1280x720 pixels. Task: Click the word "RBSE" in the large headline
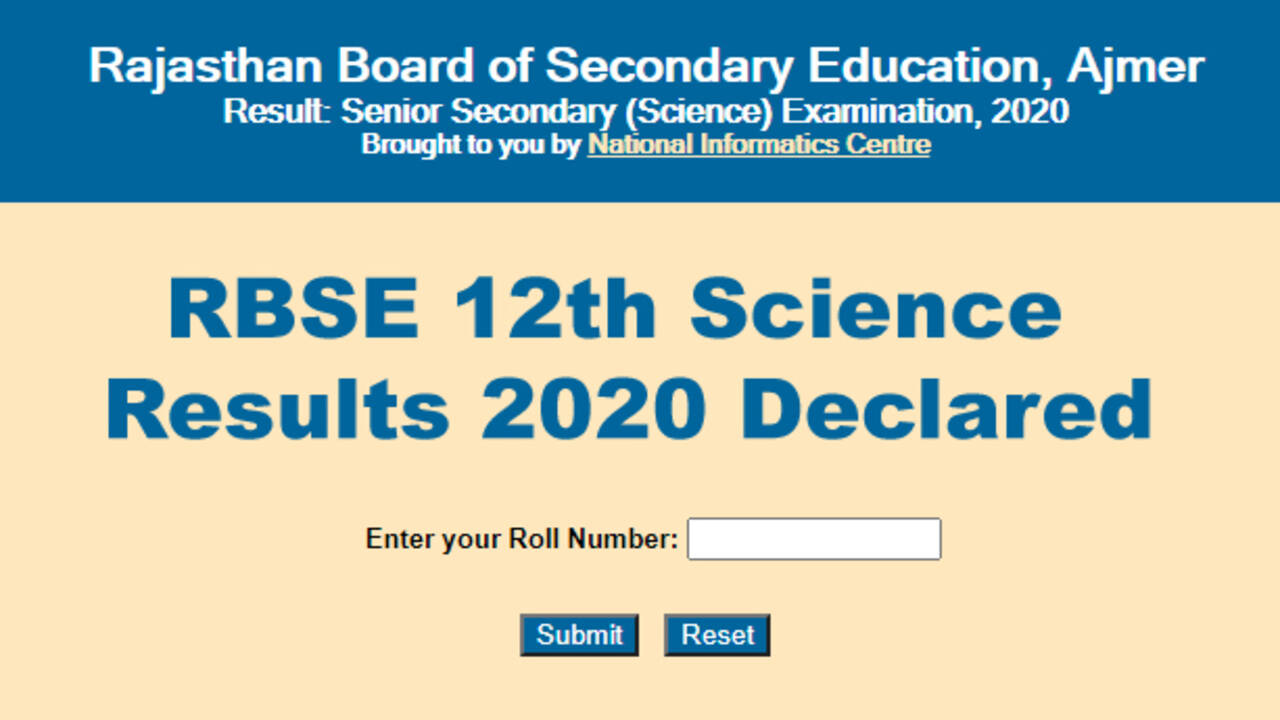[292, 309]
